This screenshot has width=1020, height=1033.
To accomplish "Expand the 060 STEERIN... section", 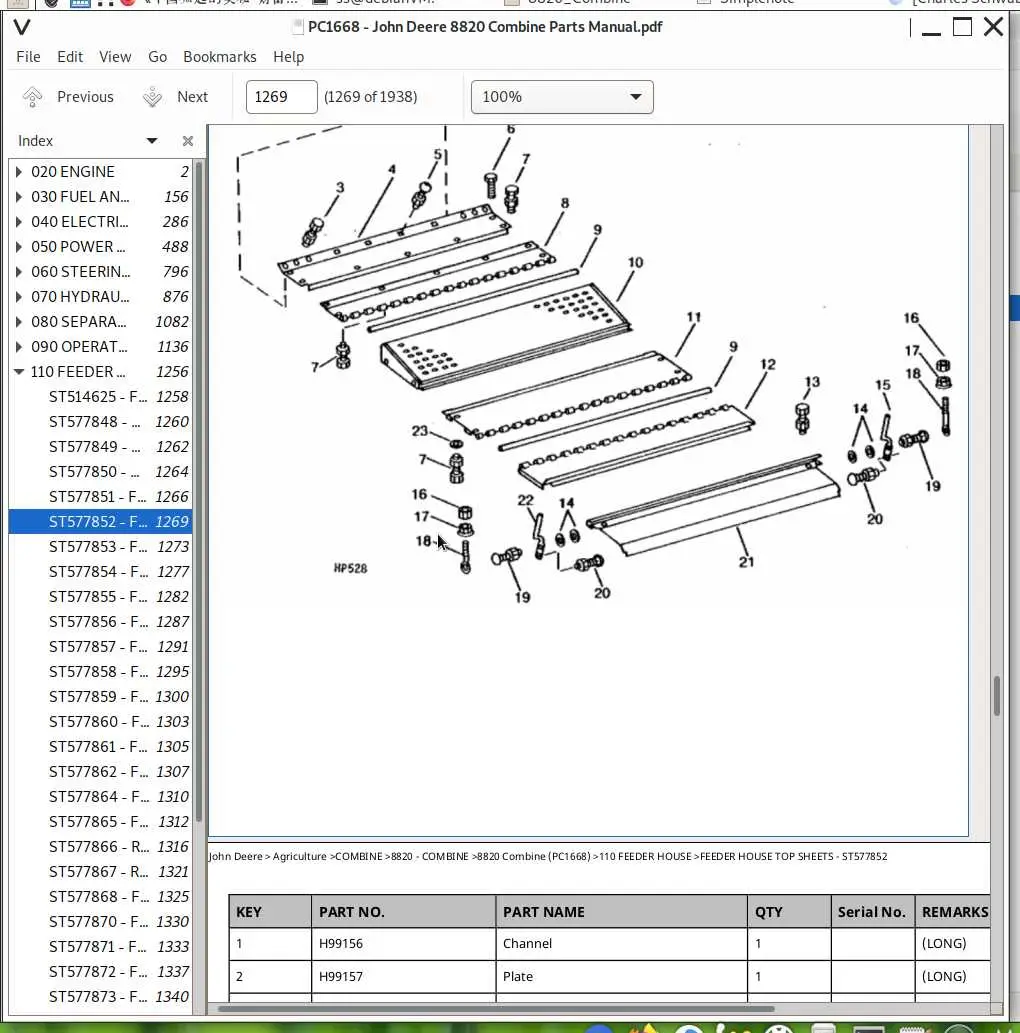I will coord(18,272).
